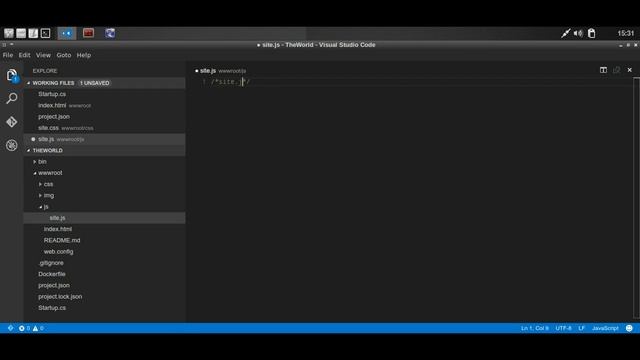Screen dimensions: 640x360
Task: Close the site.js editor with the X icon
Action: [x=629, y=70]
